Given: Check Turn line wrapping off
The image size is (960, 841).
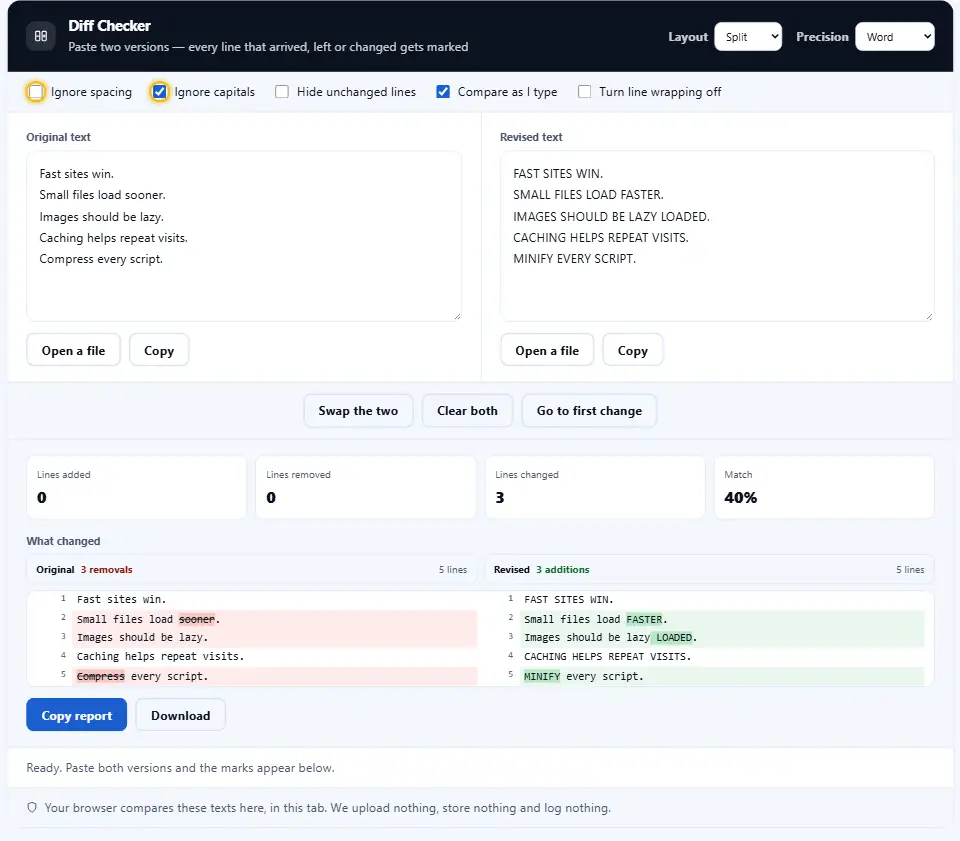Looking at the screenshot, I should click(x=585, y=92).
